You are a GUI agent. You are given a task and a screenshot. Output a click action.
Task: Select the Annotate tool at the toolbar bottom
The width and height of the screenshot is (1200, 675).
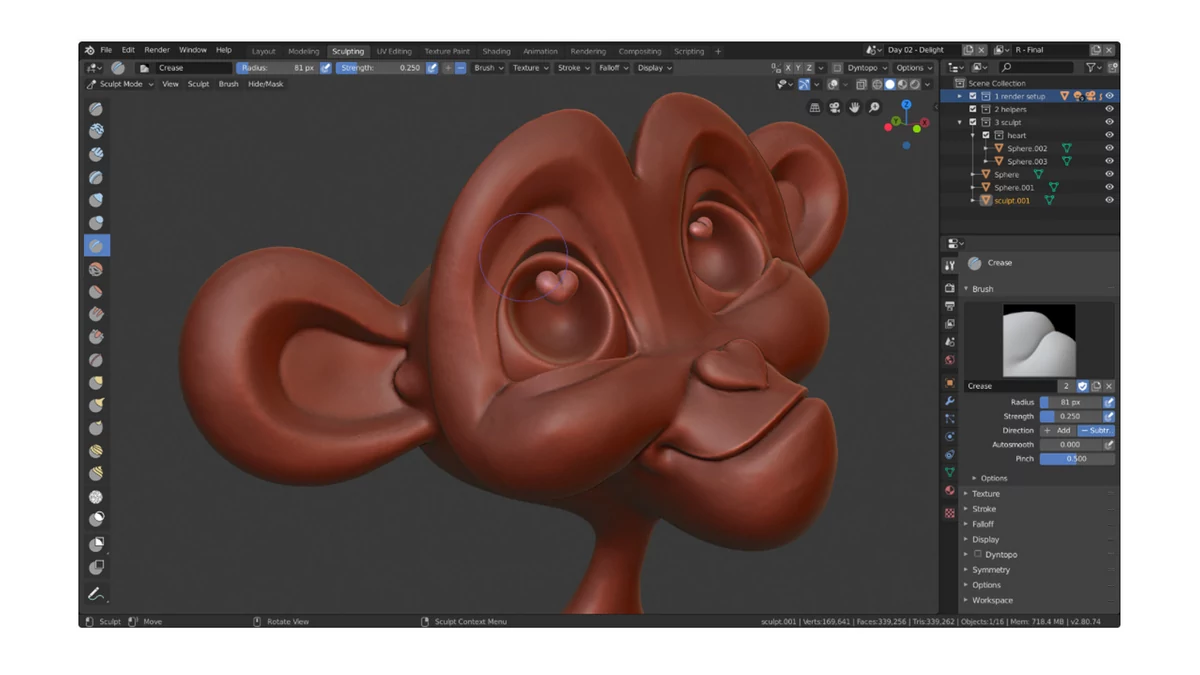tap(96, 594)
